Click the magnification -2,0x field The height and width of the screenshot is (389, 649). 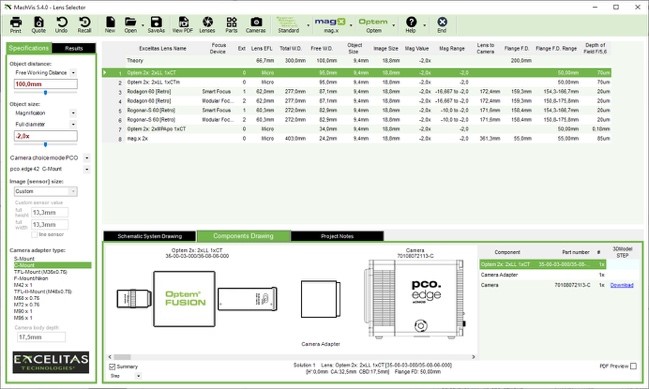(x=46, y=136)
